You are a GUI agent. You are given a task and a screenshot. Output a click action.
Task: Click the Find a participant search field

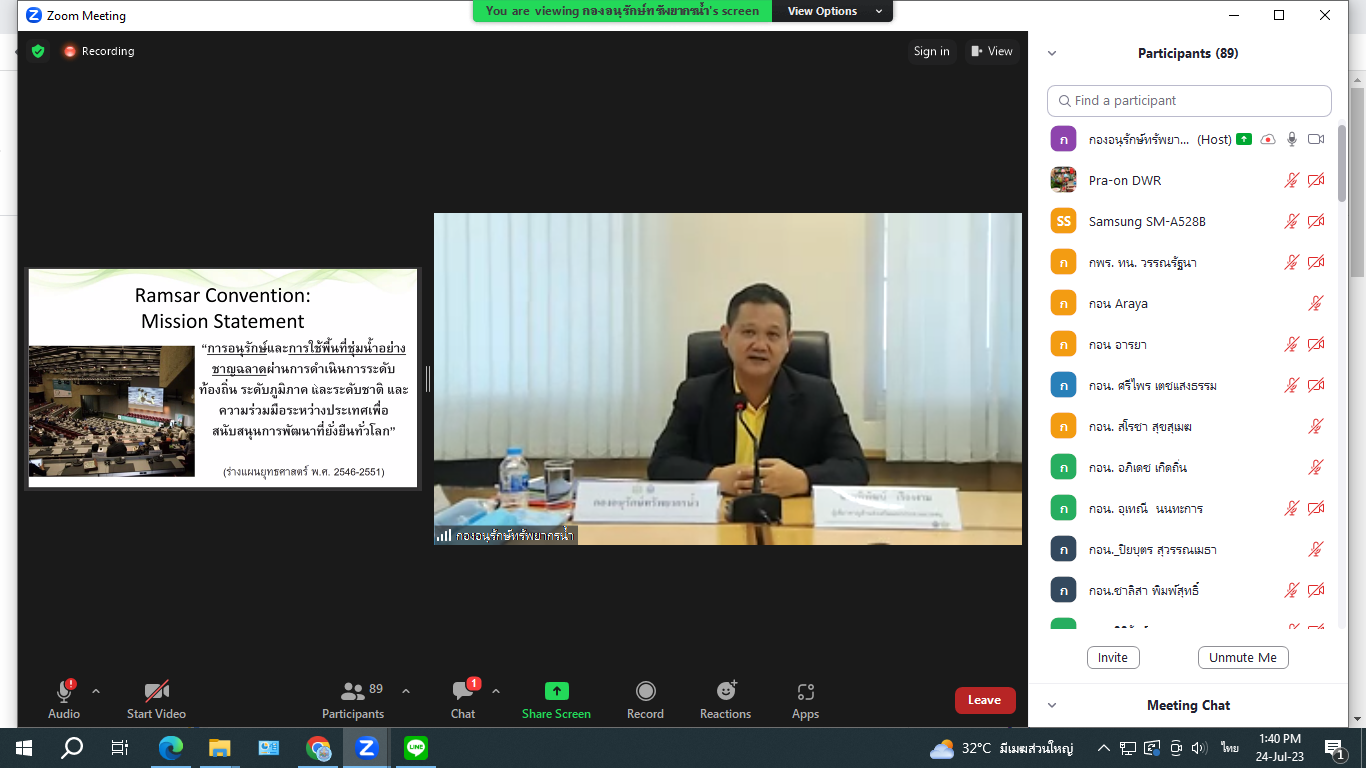click(1189, 101)
